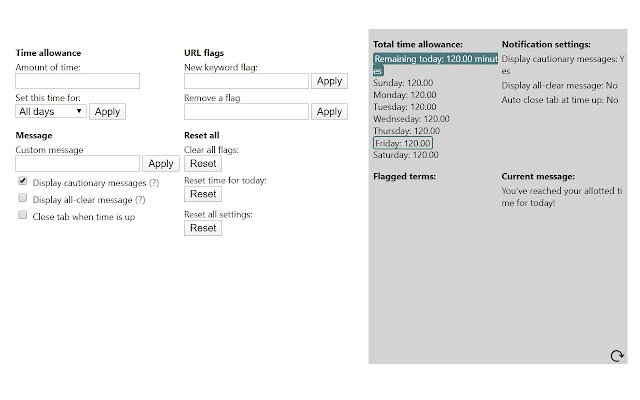This screenshot has height=400, width=640.
Task: Enable Close tab when time is up
Action: (x=22, y=215)
